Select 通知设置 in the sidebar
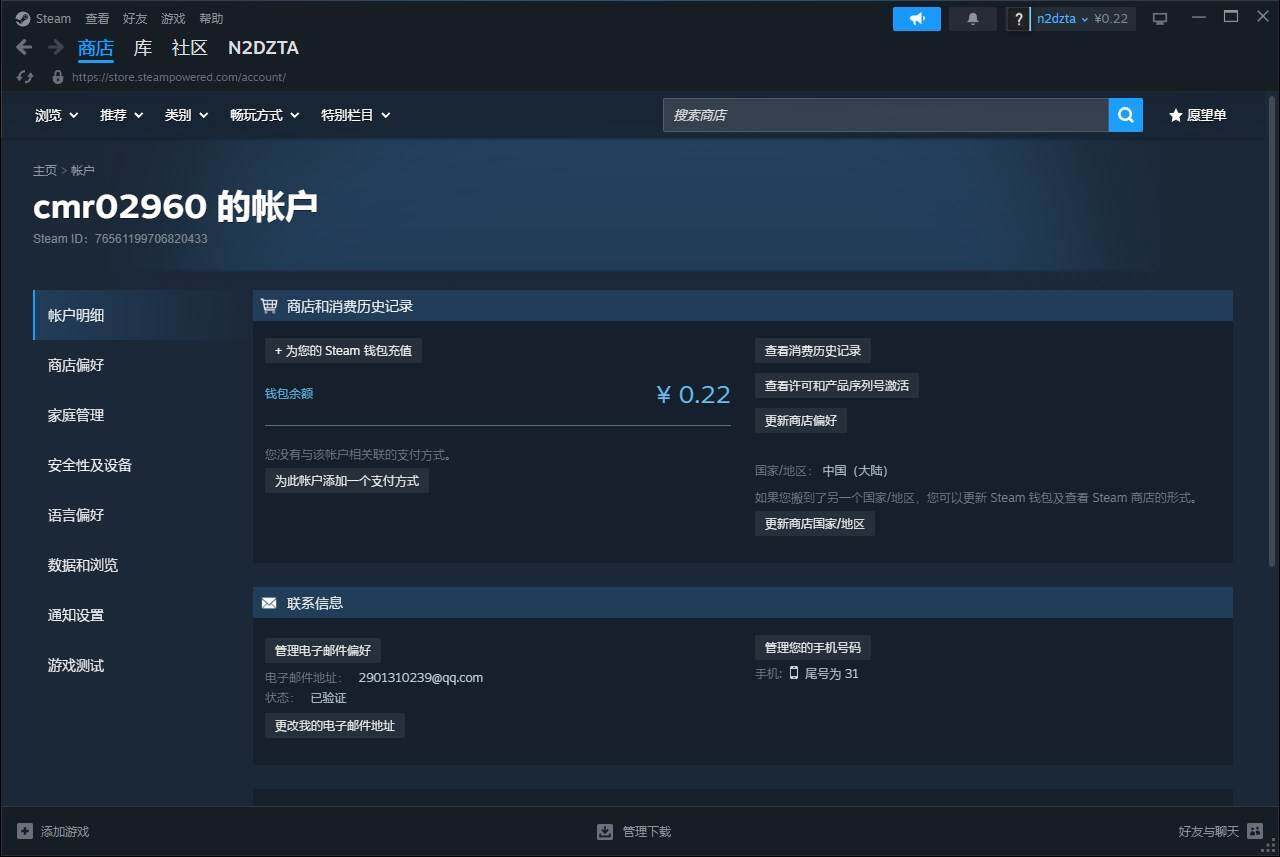This screenshot has height=857, width=1280. (134, 615)
